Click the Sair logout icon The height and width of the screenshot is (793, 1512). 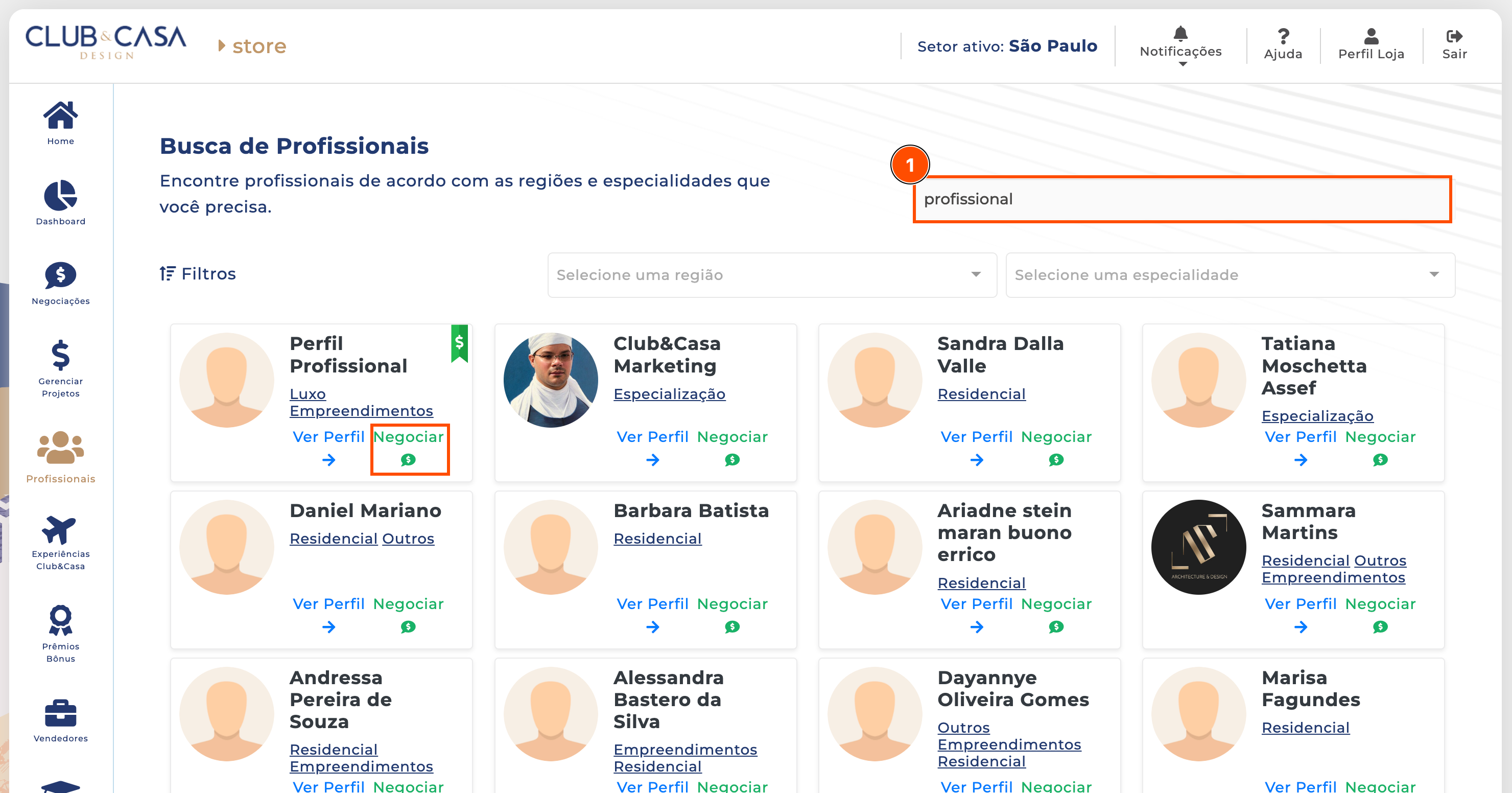[1454, 36]
